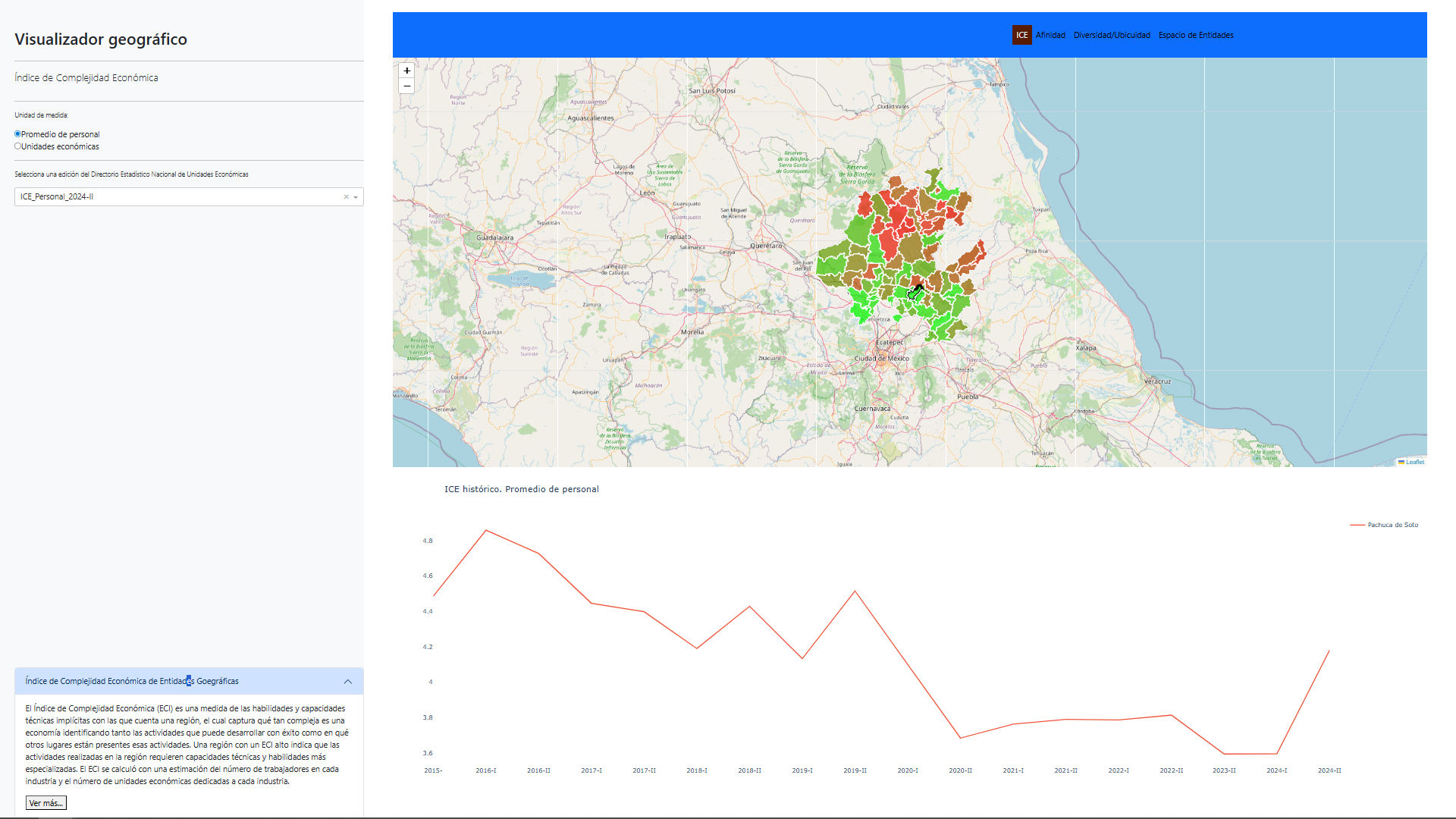Screen dimensions: 1456x819
Task: Zoom in the map with plus button
Action: click(407, 71)
